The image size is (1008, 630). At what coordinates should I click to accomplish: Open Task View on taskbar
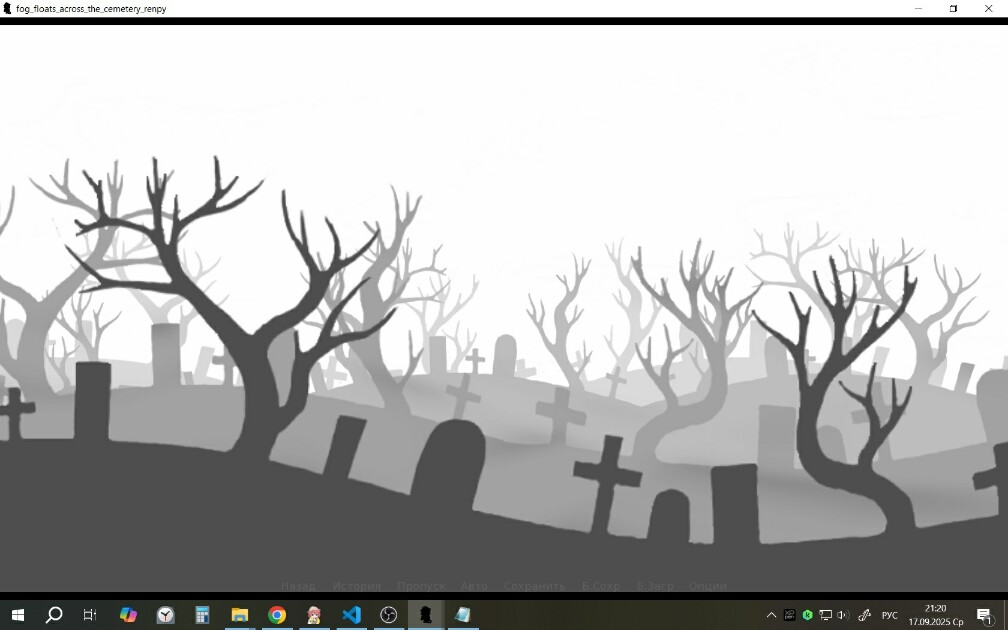coord(90,615)
